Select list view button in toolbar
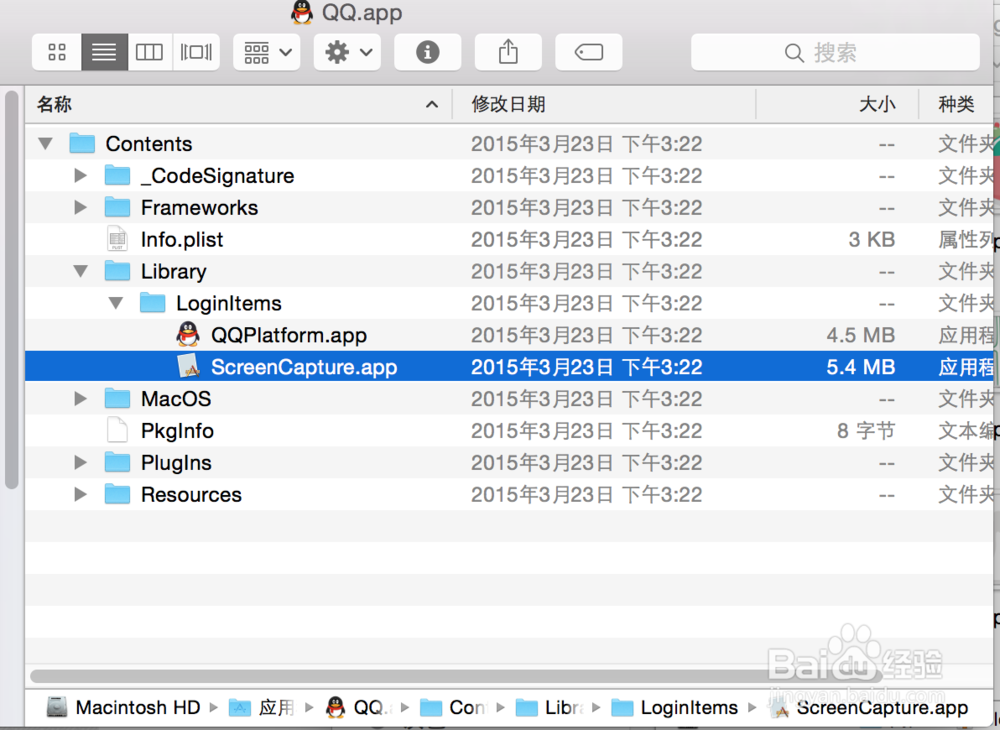Screen dimensions: 1000x730 click(x=104, y=52)
